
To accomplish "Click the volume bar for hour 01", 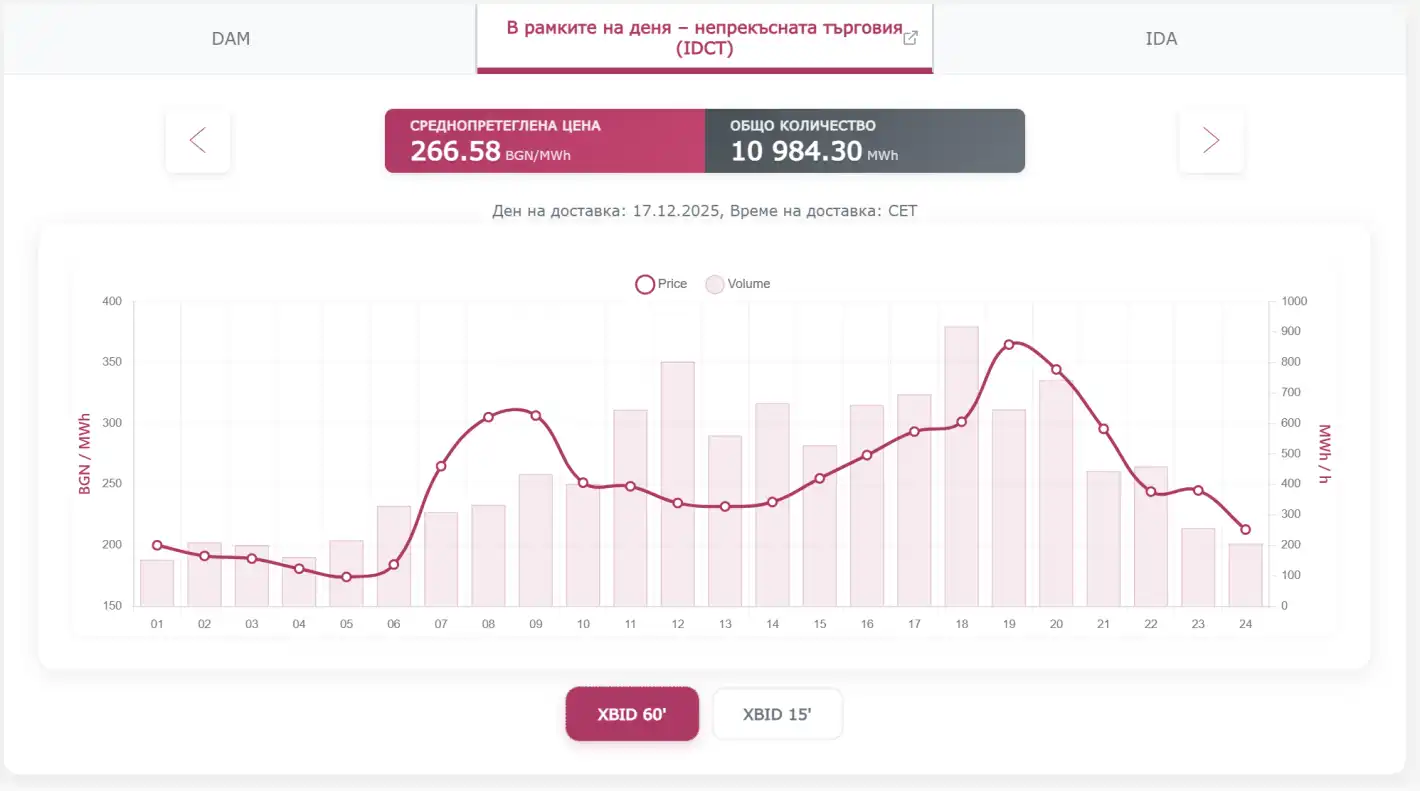I will 157,585.
